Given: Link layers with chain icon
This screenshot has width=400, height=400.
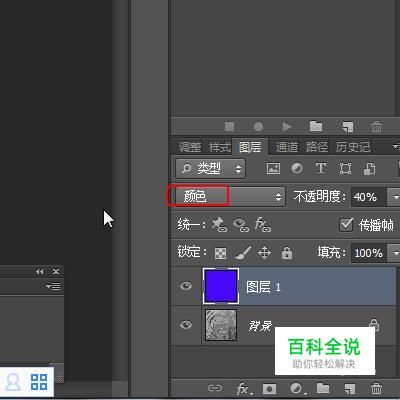Looking at the screenshot, I should [215, 388].
